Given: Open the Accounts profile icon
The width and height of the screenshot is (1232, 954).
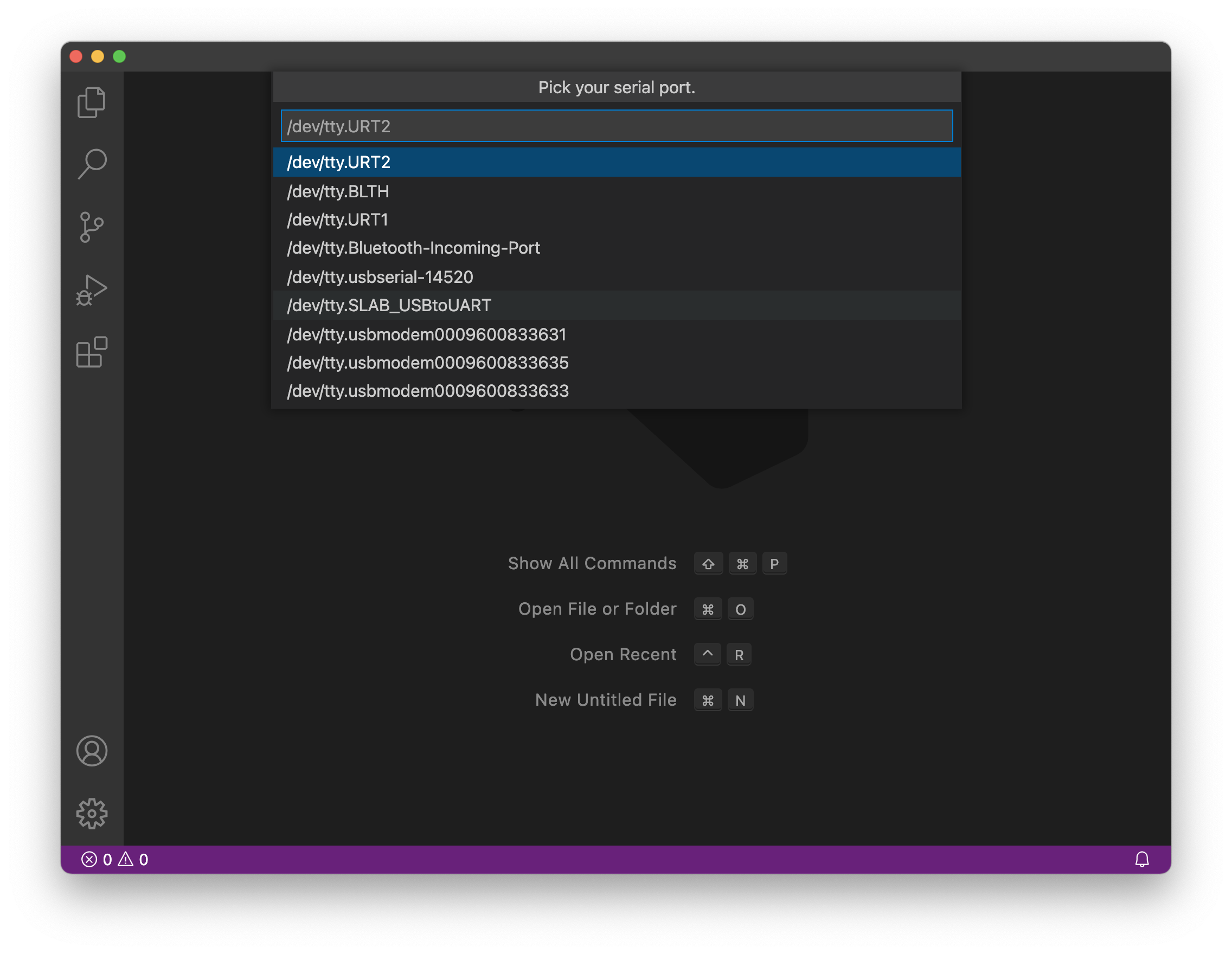Looking at the screenshot, I should coord(92,750).
